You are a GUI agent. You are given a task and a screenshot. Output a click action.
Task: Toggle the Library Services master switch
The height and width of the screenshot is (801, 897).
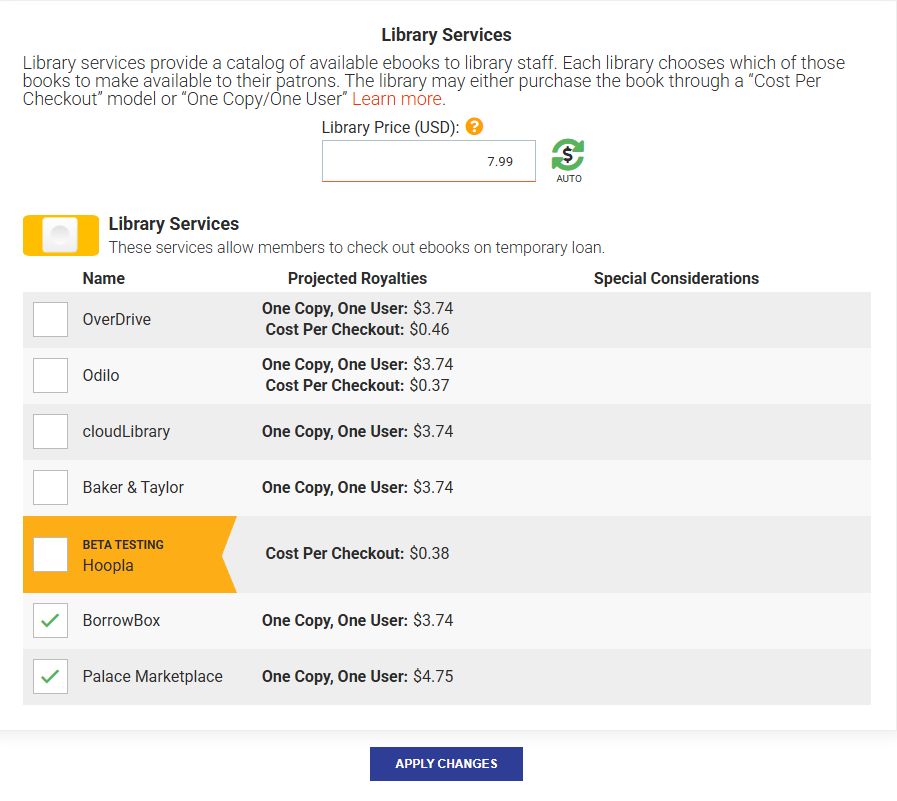tap(61, 235)
